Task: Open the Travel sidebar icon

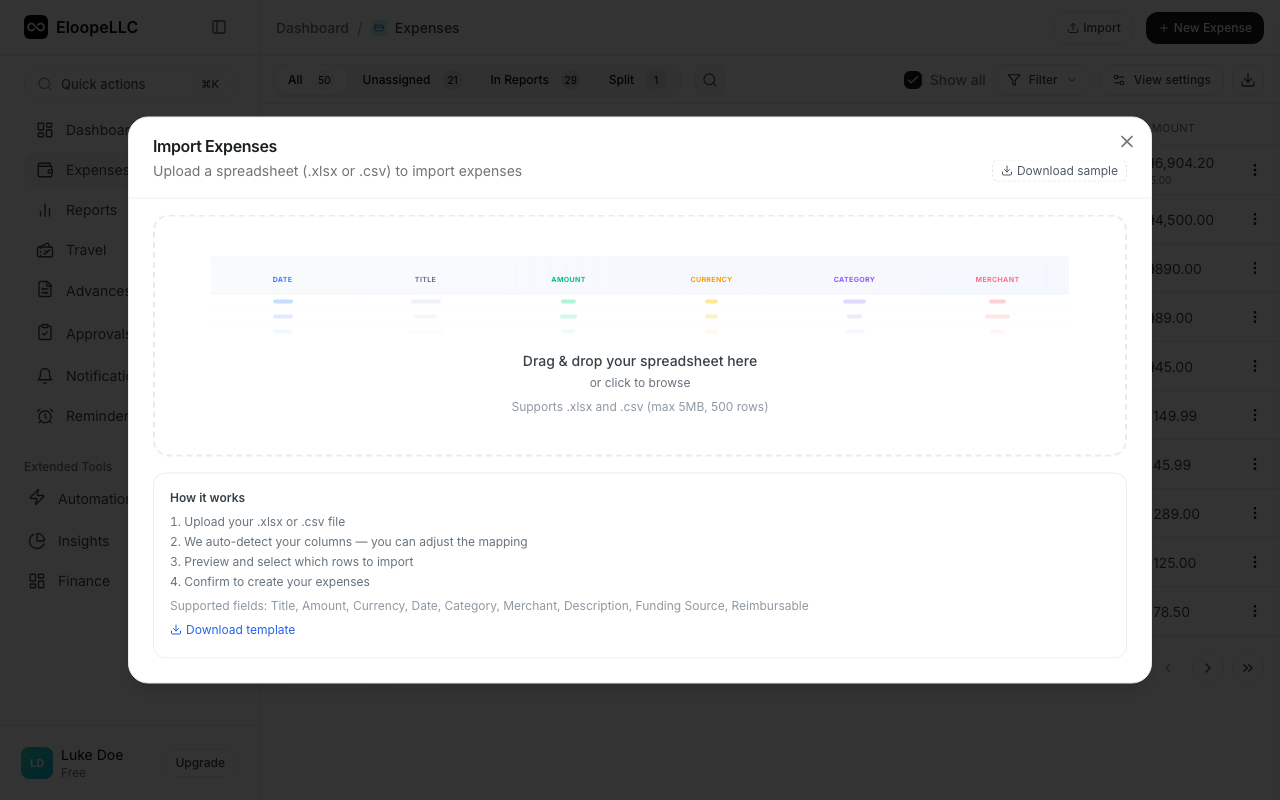Action: [45, 250]
